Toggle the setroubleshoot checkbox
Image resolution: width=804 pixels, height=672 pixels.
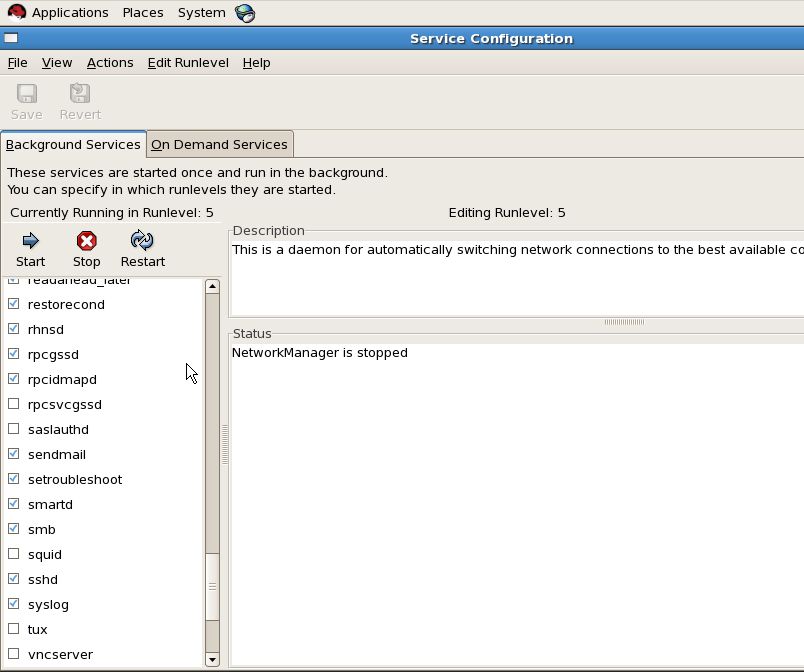tap(14, 479)
